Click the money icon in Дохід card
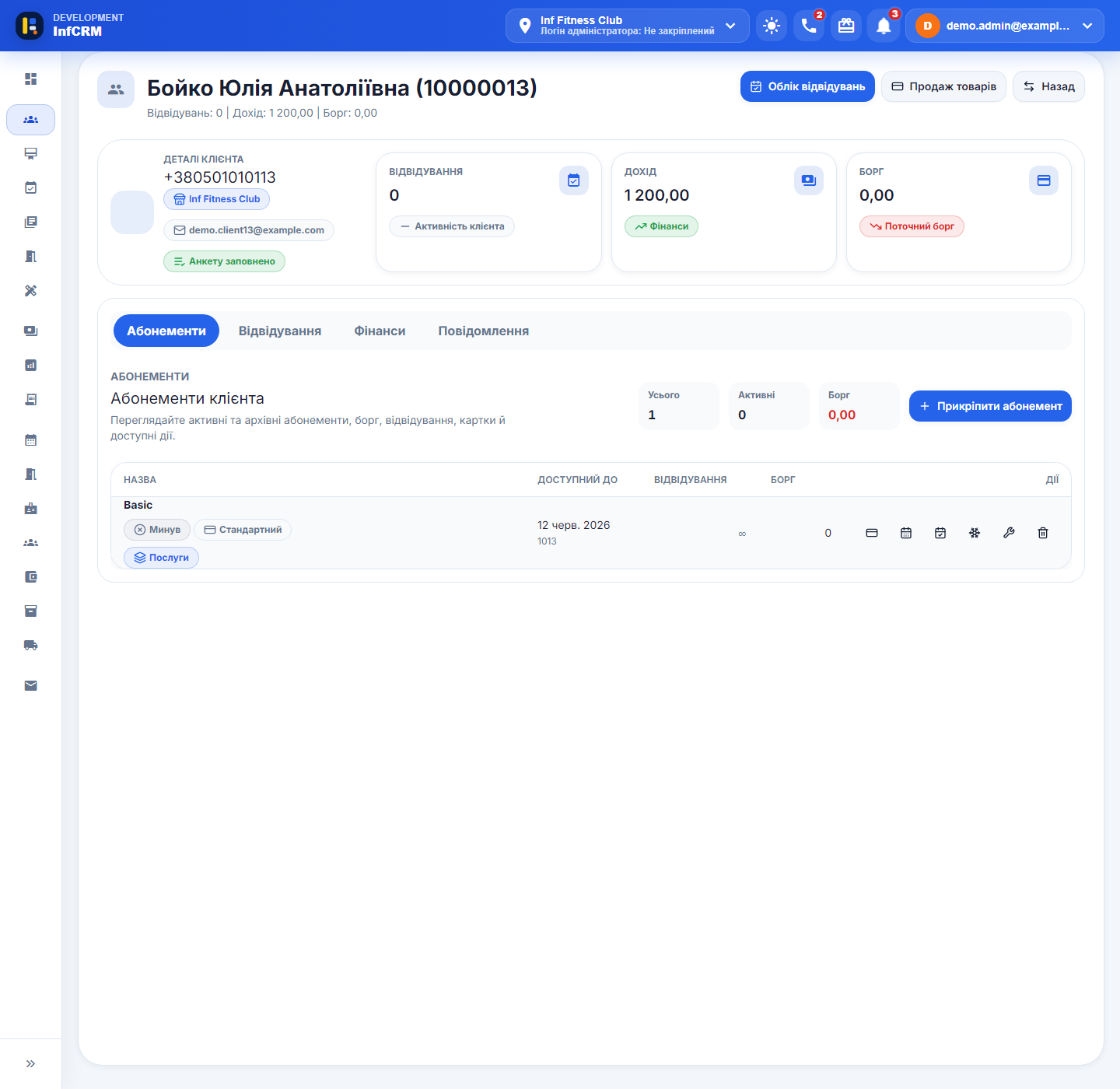Image resolution: width=1120 pixels, height=1089 pixels. coord(809,180)
